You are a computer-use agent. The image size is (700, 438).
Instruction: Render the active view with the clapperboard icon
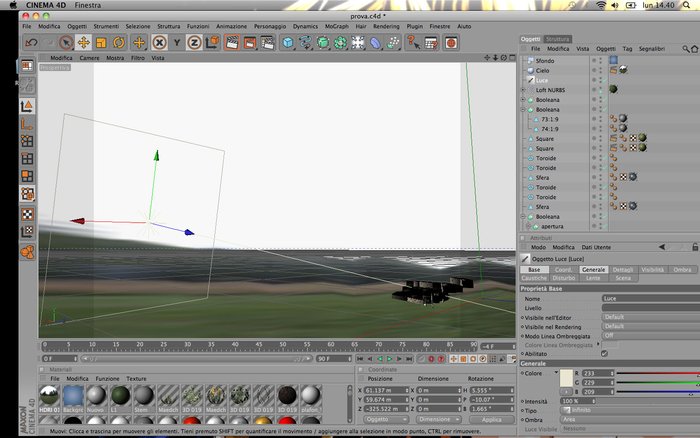pos(232,43)
